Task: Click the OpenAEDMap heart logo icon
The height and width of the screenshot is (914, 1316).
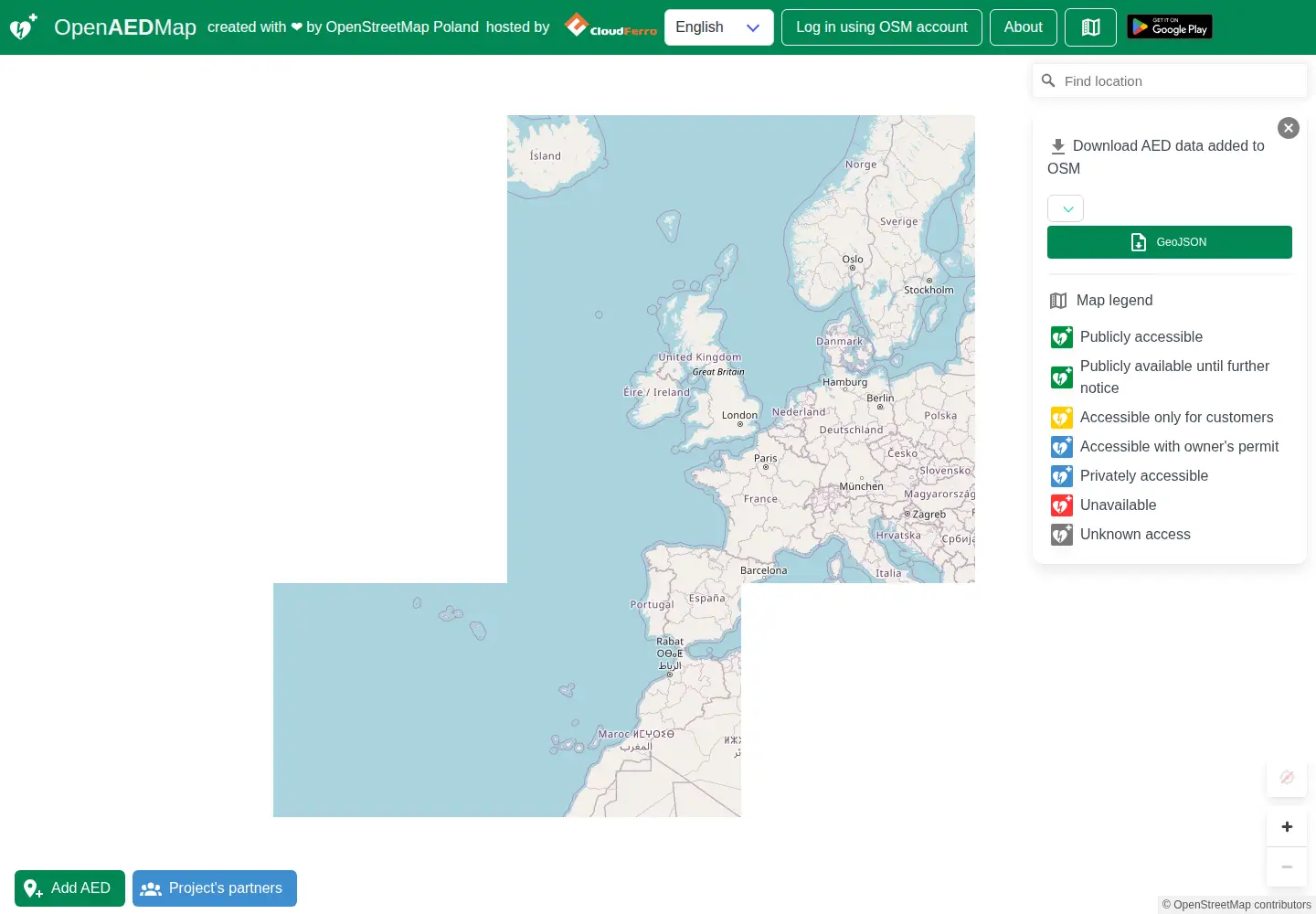Action: click(24, 27)
